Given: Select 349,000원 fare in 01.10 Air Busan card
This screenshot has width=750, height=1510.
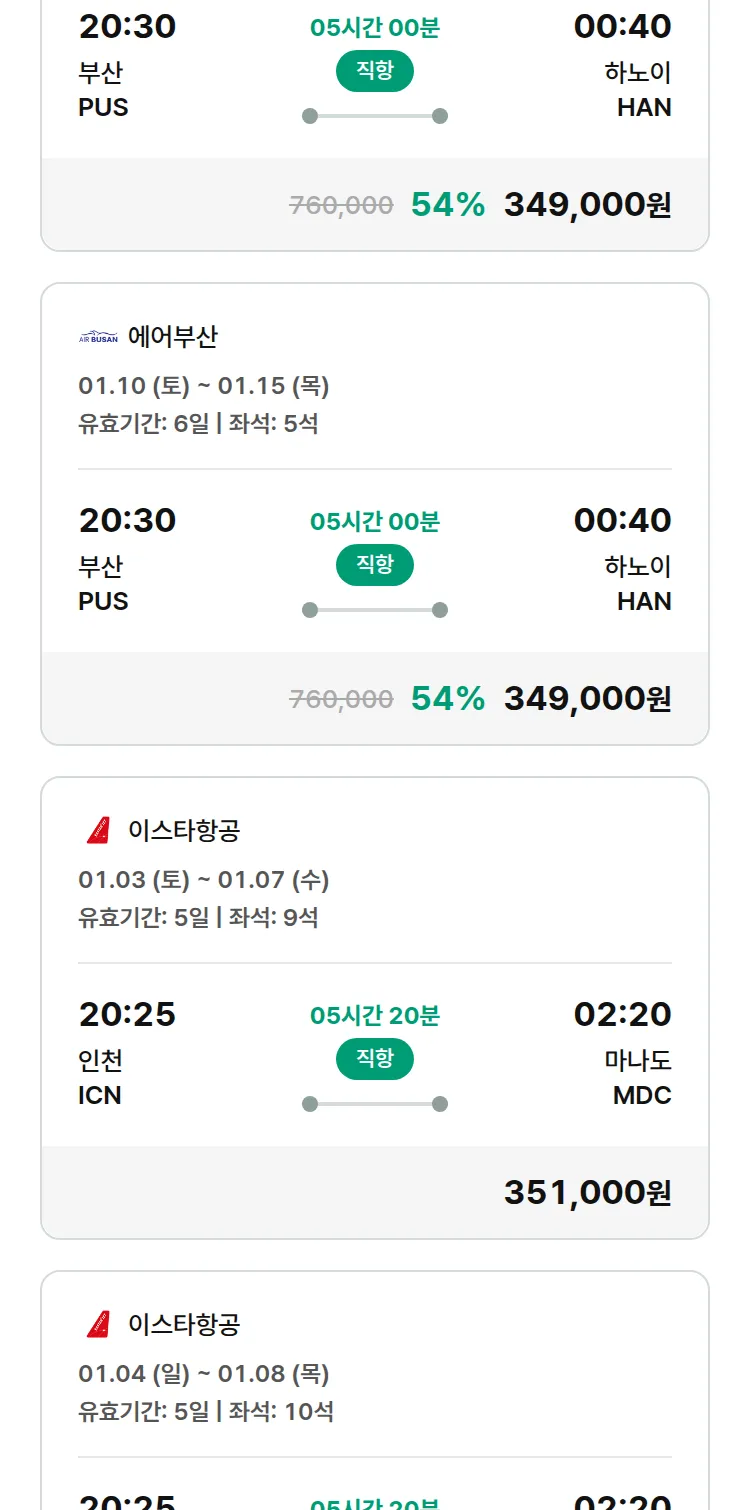Looking at the screenshot, I should 587,698.
